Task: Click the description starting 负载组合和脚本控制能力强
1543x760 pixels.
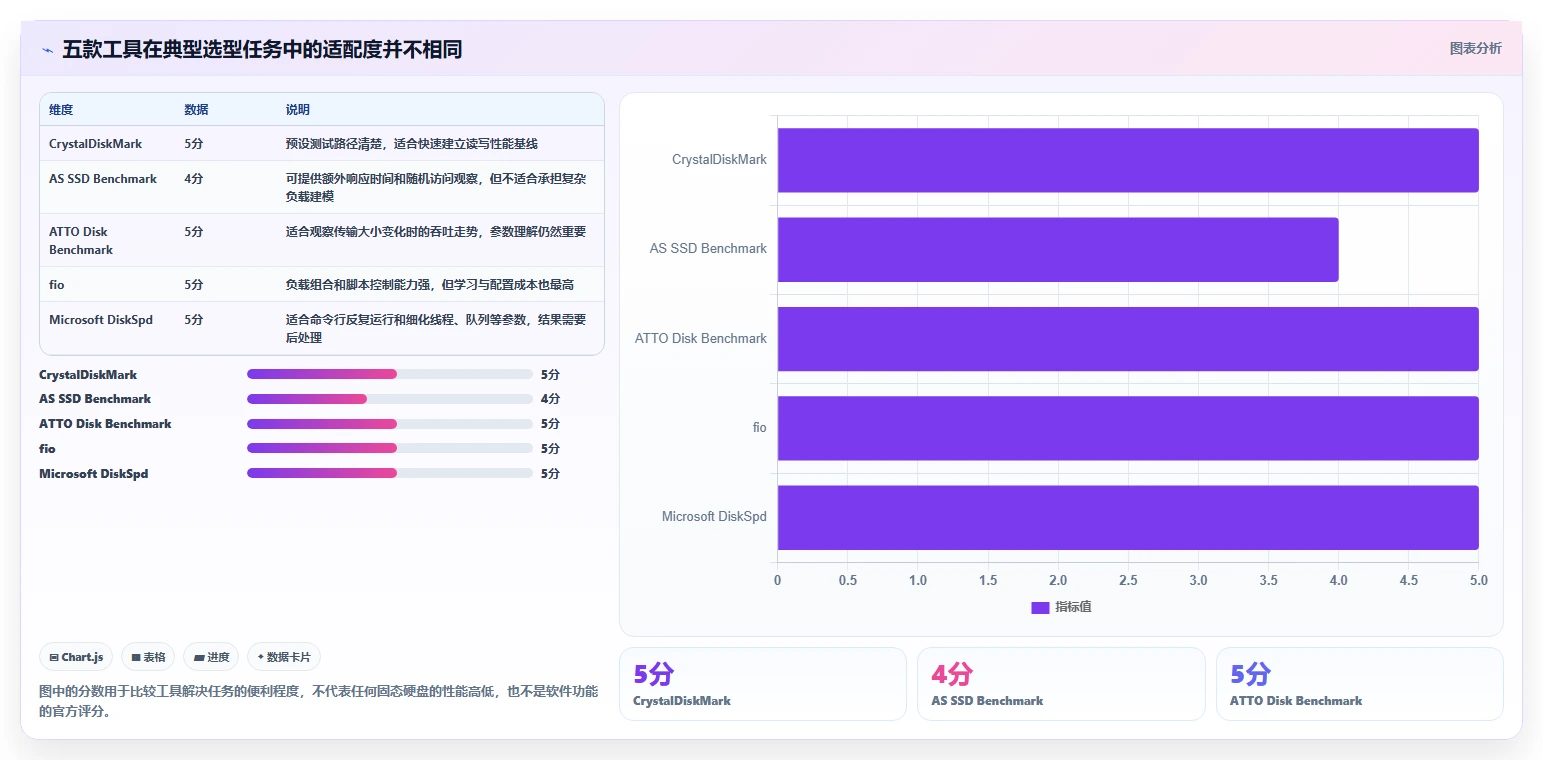Action: pos(429,285)
